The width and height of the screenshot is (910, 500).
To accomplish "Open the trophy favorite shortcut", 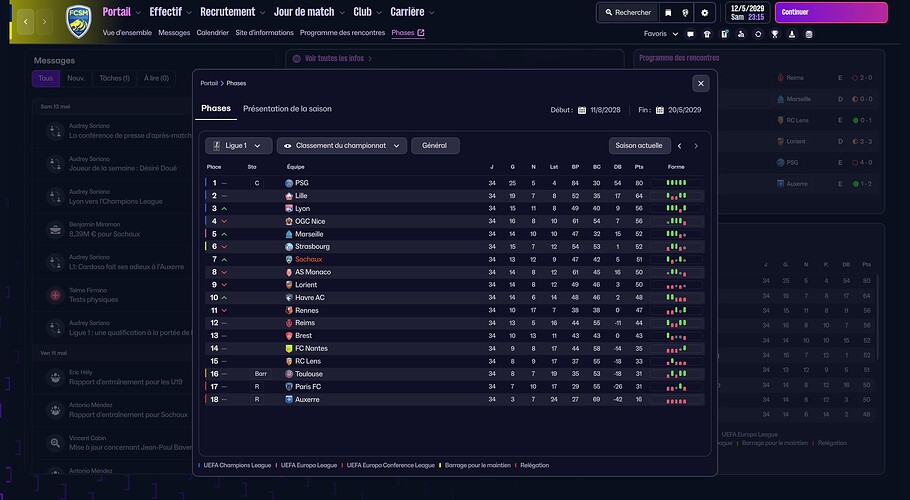I will point(775,34).
